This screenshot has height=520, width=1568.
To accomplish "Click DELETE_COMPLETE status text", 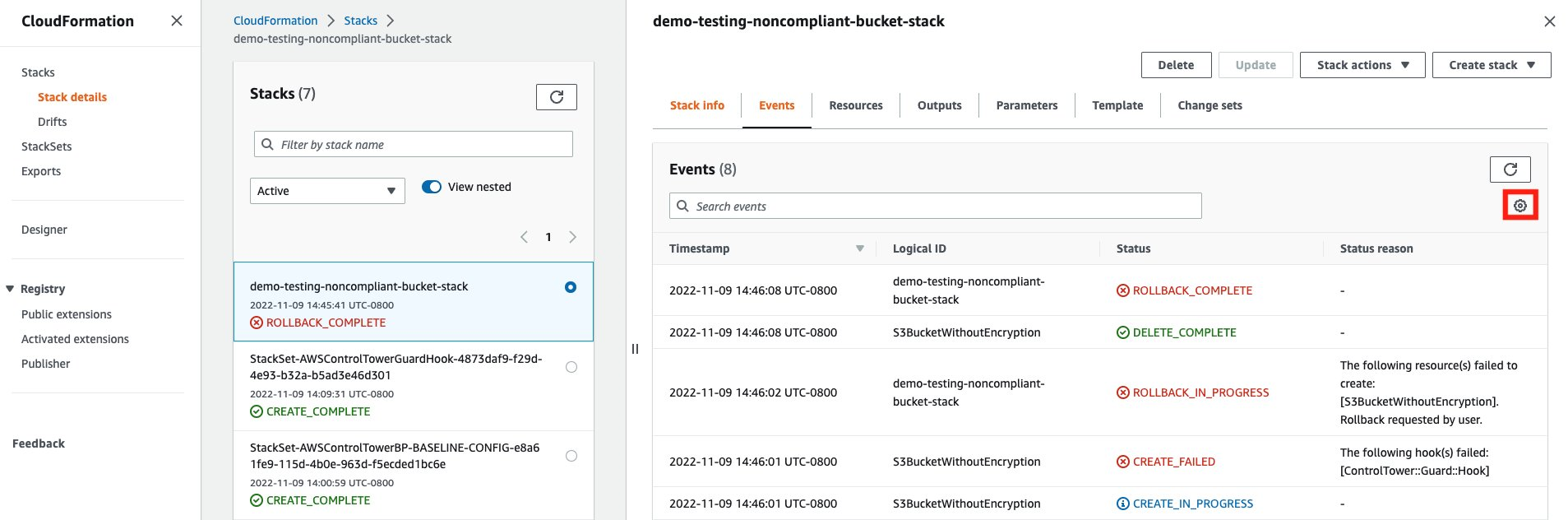I will 1185,332.
